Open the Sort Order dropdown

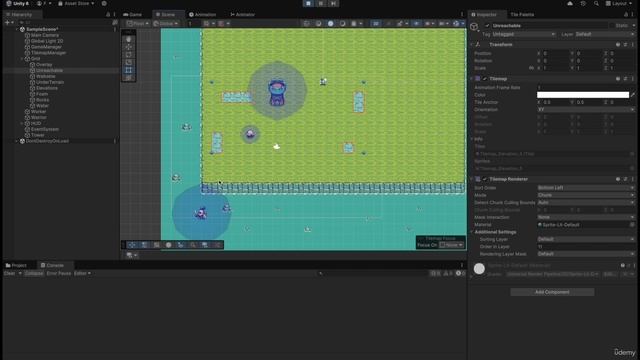[586, 188]
